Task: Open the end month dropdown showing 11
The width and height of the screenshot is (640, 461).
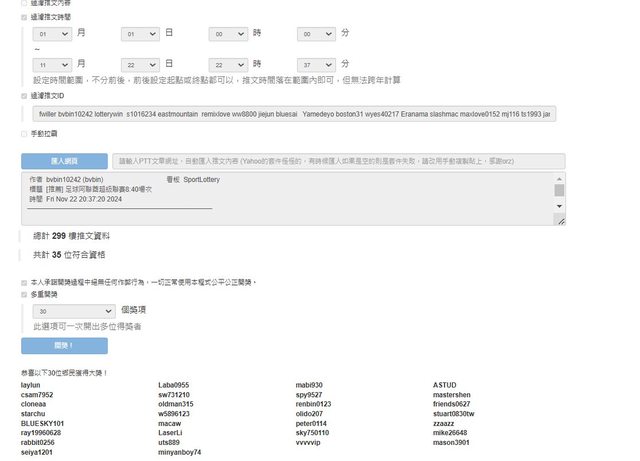Action: [53, 63]
